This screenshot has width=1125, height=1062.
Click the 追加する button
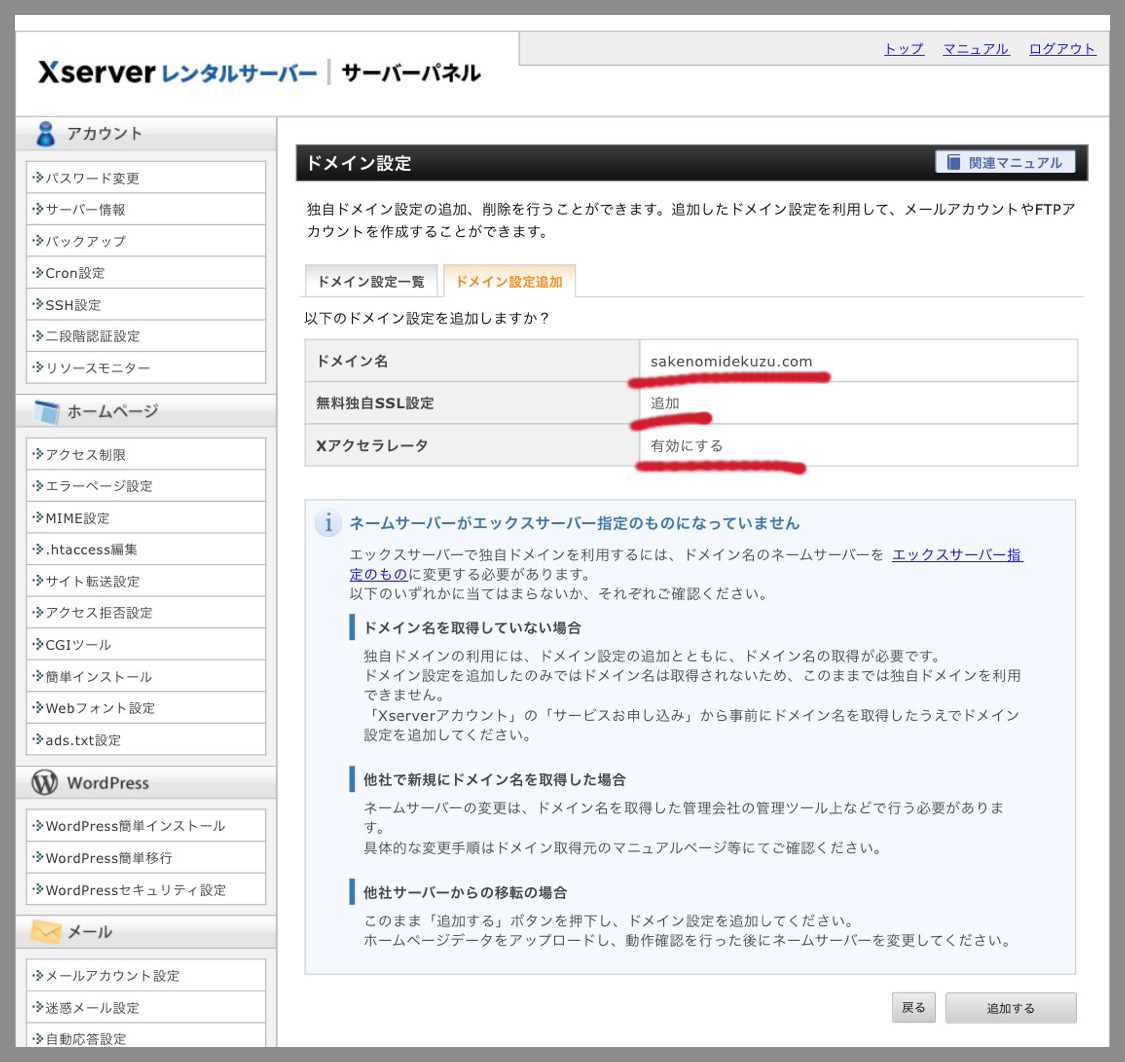[x=1010, y=1008]
